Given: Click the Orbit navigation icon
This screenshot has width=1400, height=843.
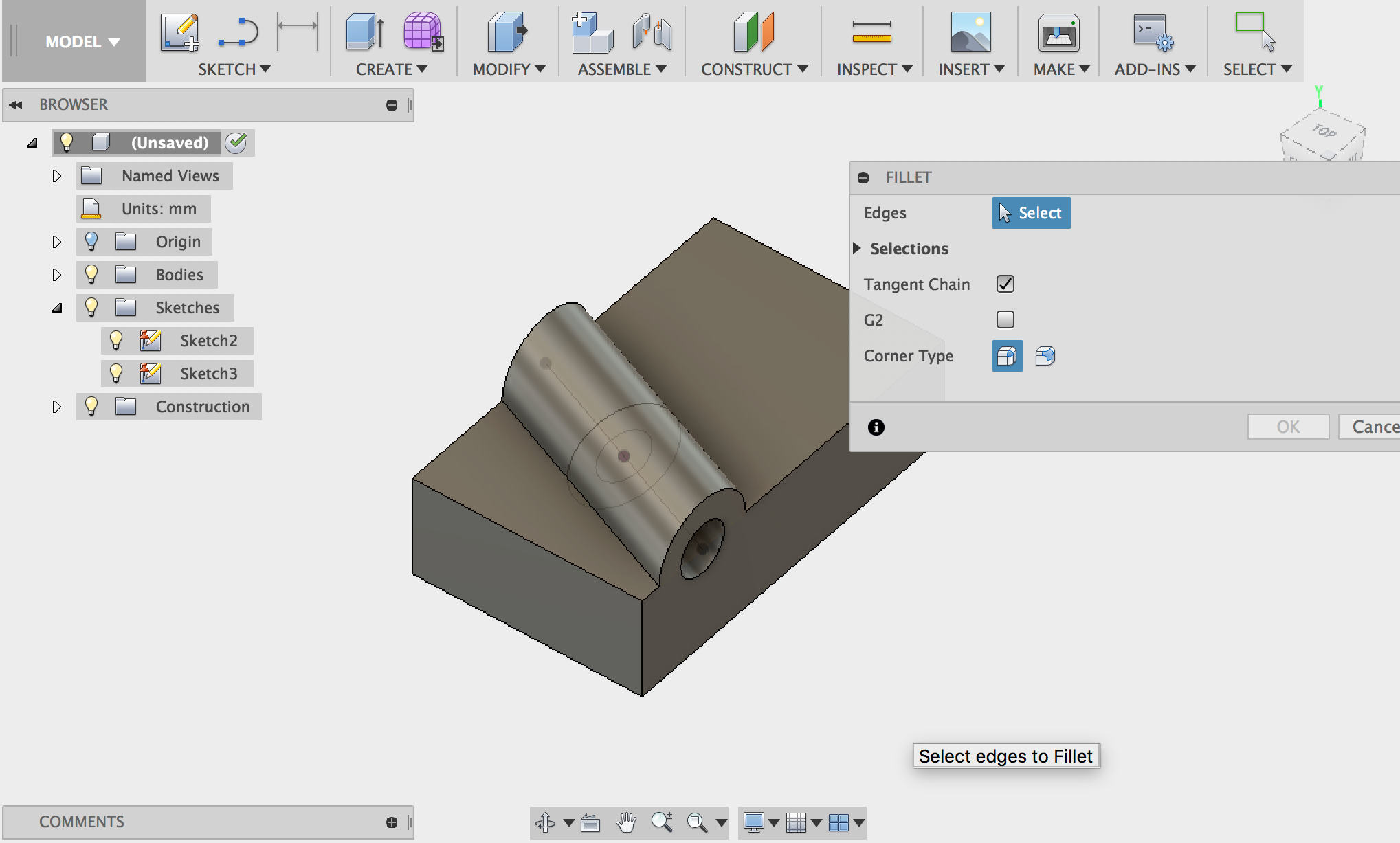Looking at the screenshot, I should point(546,822).
